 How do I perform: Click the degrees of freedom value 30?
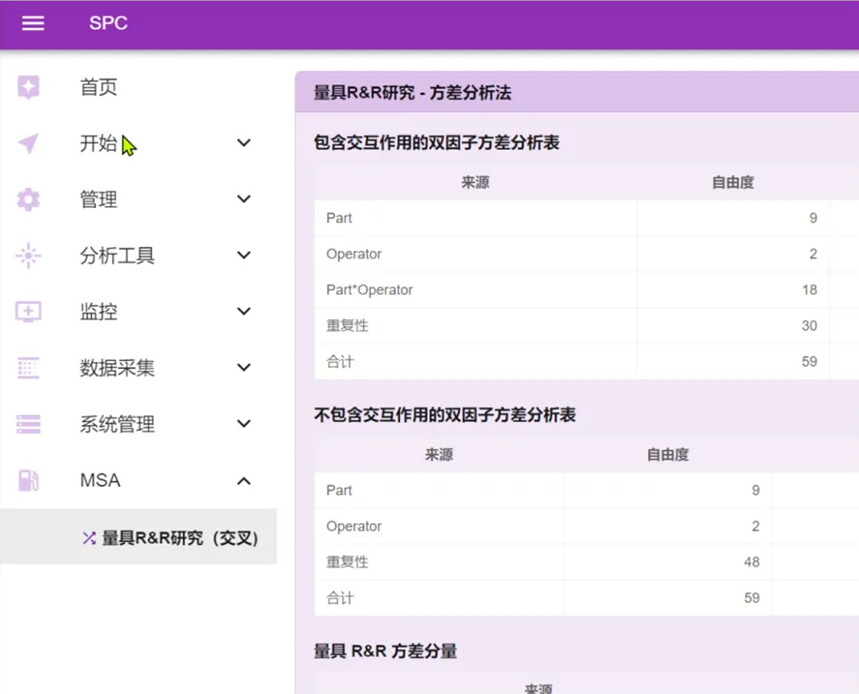(809, 325)
